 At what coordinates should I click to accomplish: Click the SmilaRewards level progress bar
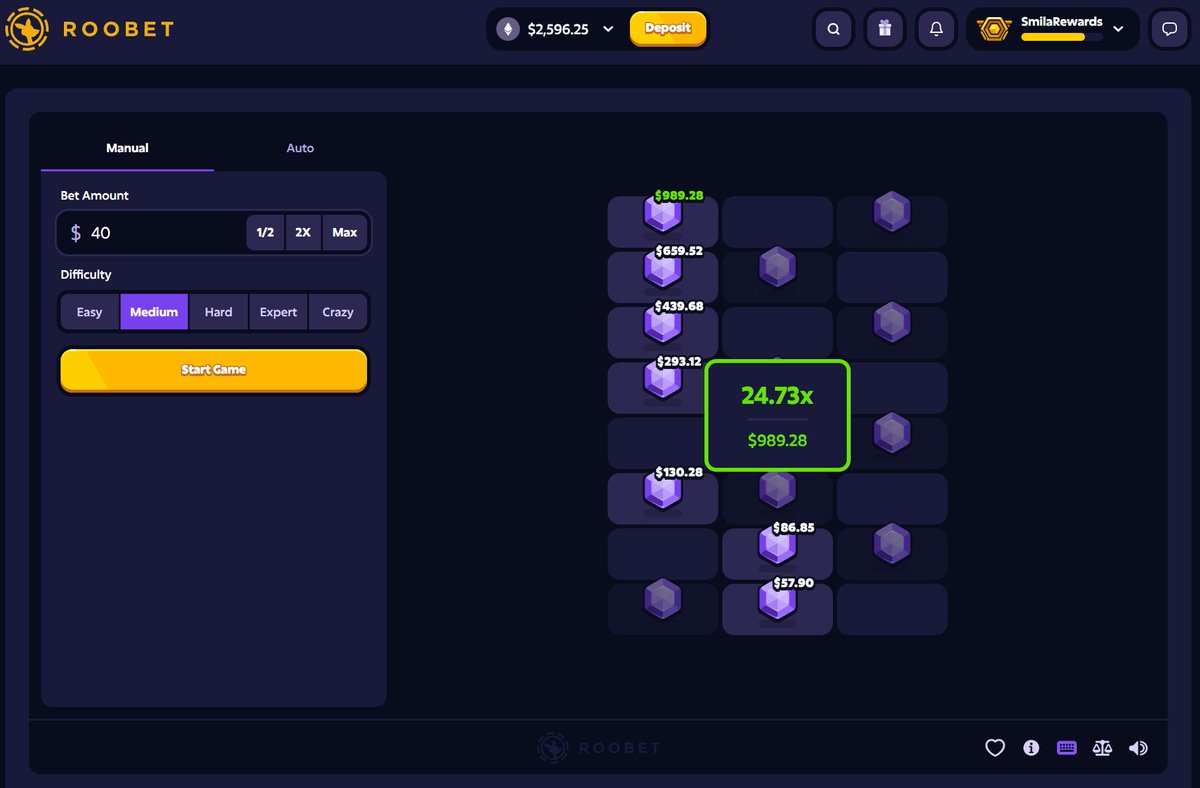coord(1062,37)
